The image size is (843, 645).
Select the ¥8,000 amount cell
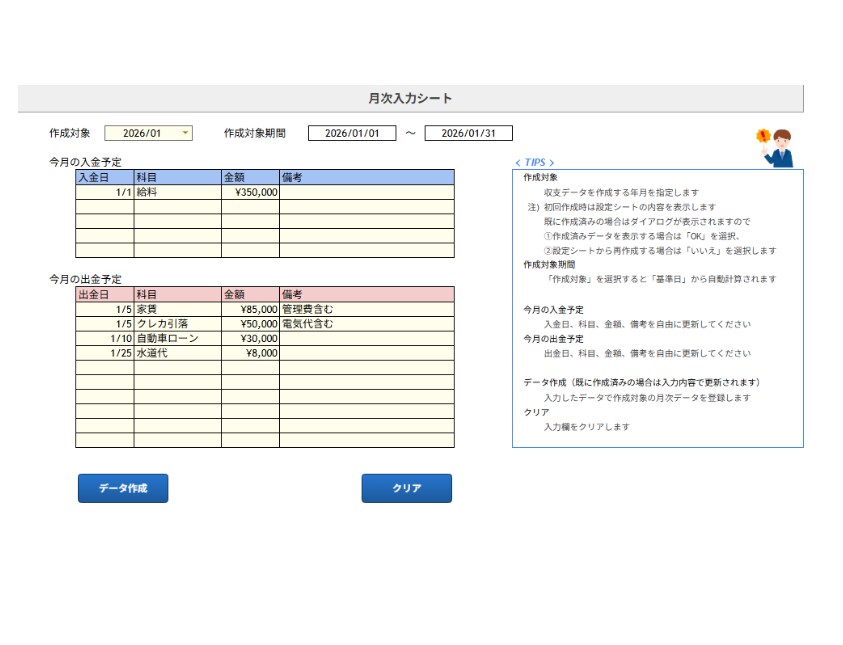pos(250,353)
